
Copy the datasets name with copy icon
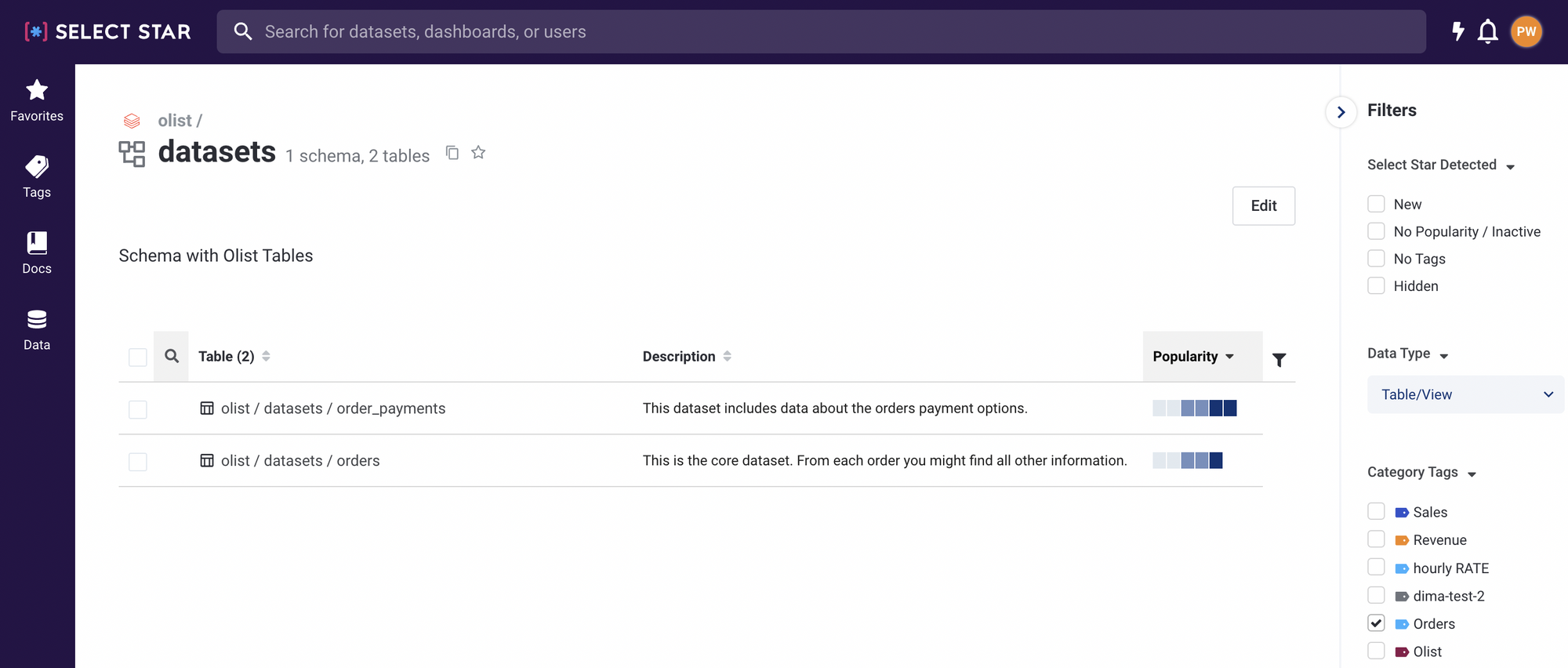click(x=452, y=152)
